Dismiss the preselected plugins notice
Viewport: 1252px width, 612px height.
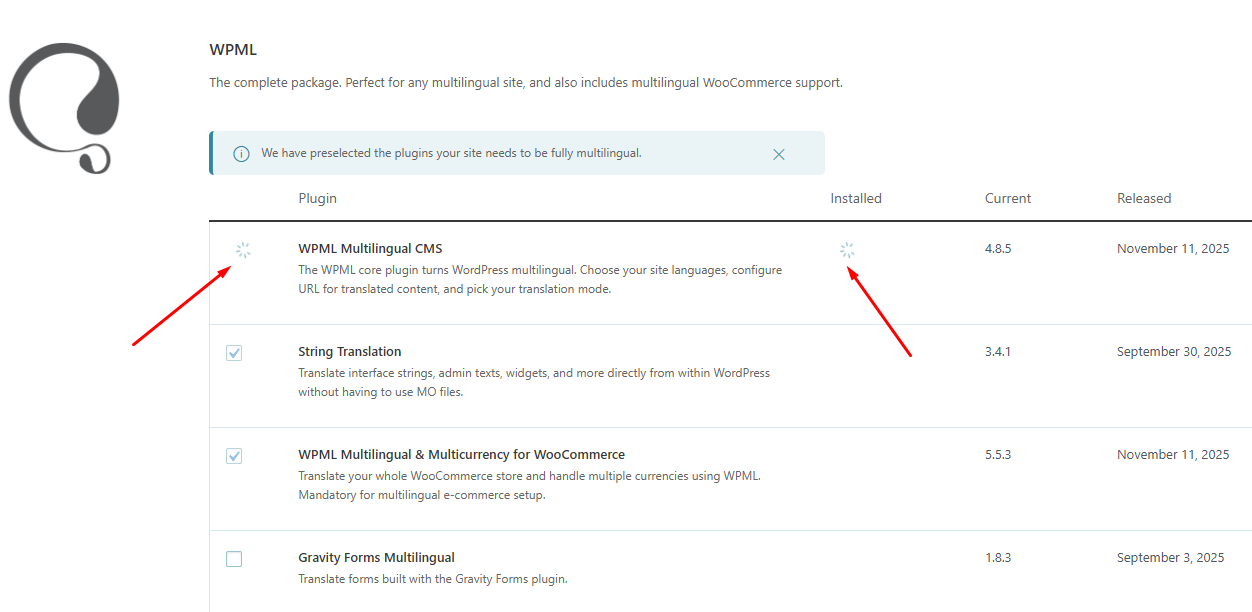point(779,154)
